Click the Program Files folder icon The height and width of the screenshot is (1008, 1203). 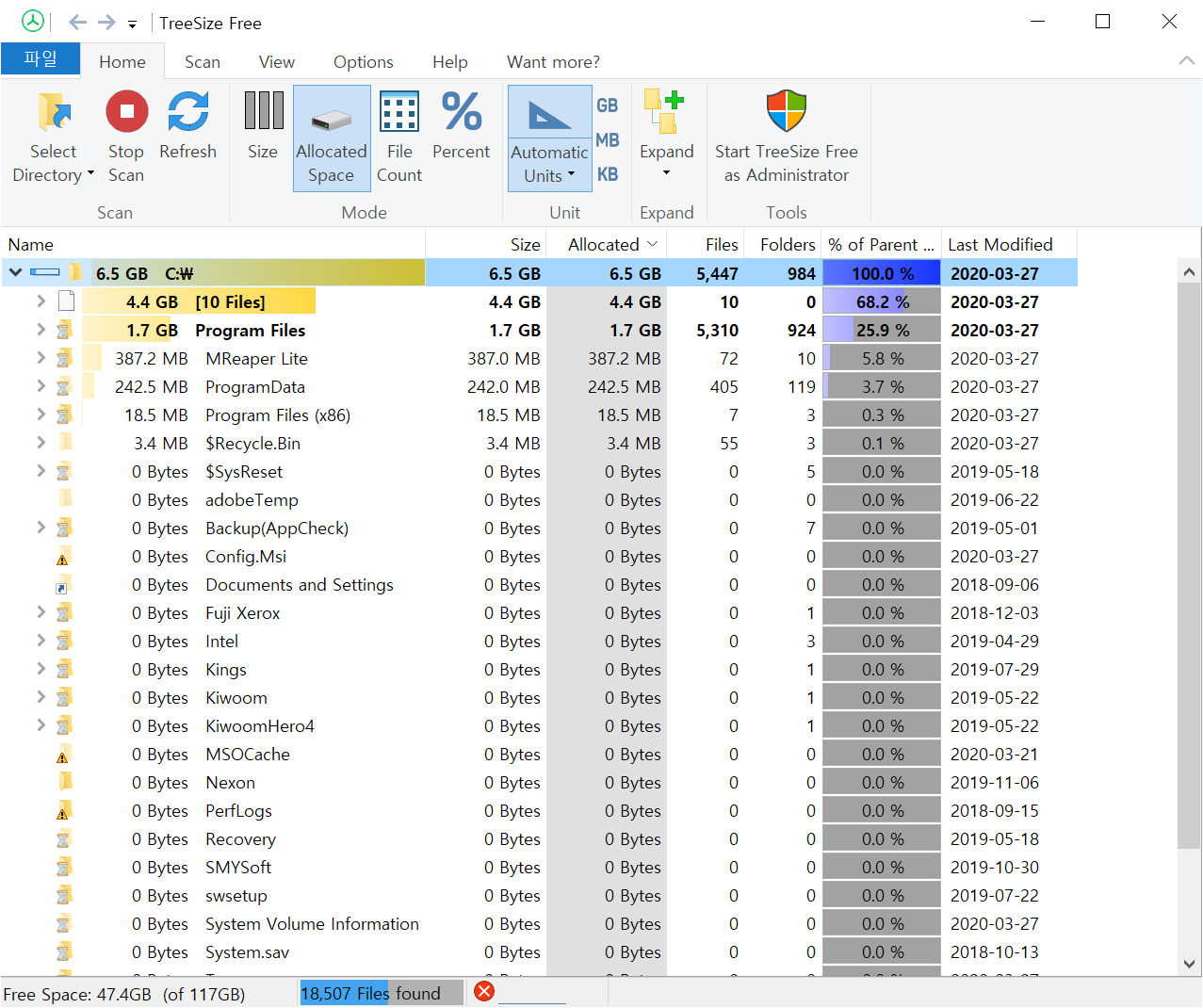64,330
